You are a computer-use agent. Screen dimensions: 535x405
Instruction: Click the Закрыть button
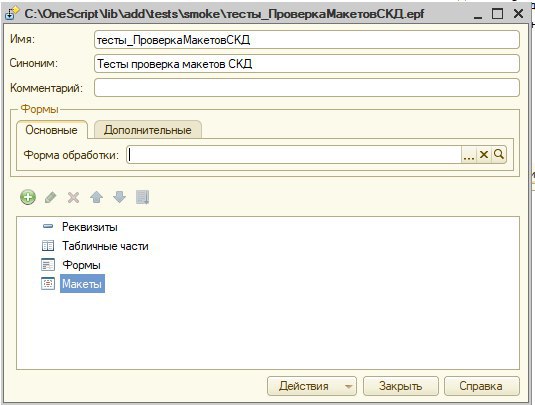(401, 386)
